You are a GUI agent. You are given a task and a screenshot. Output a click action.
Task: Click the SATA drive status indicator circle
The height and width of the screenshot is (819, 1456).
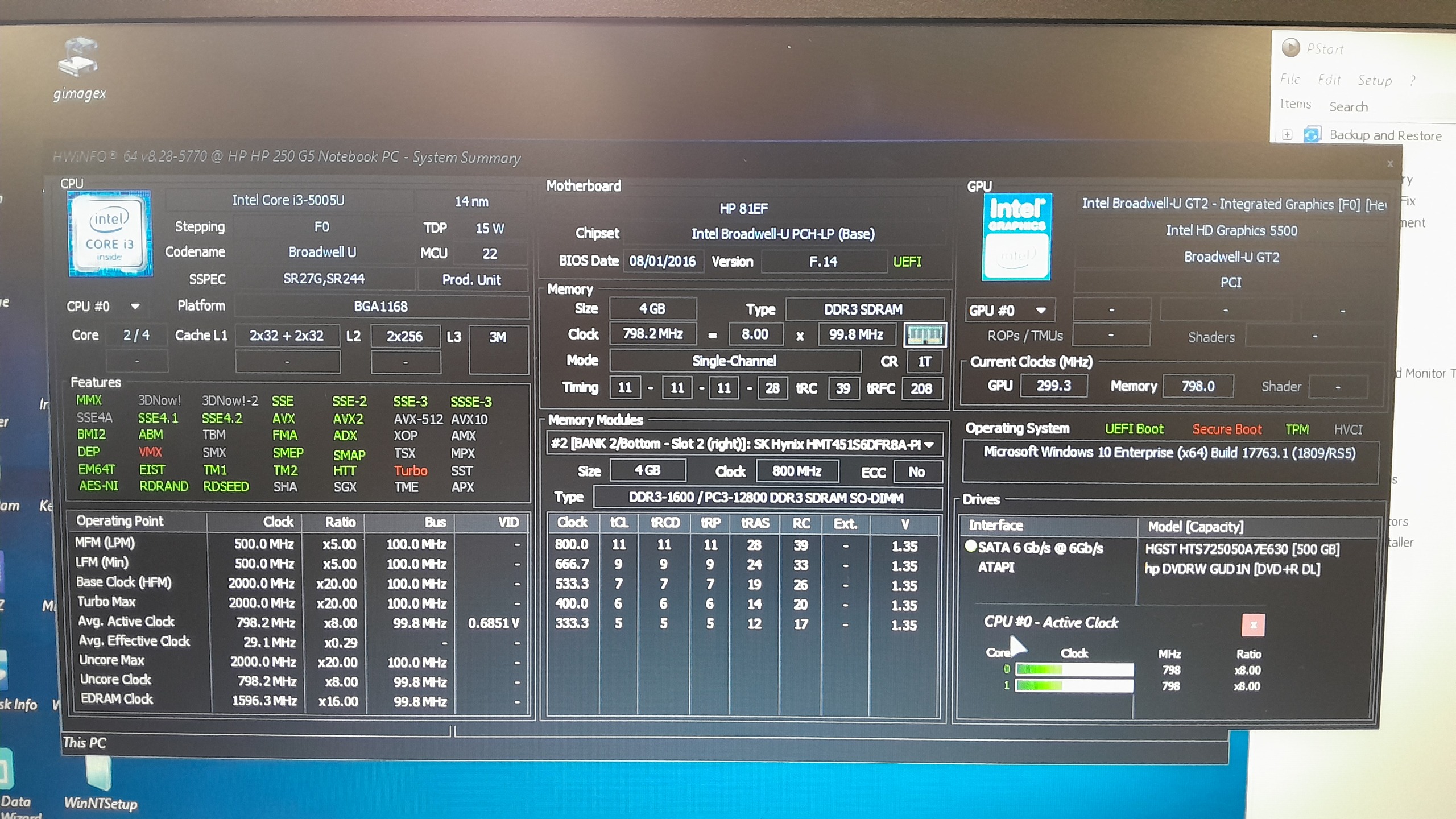click(x=971, y=546)
